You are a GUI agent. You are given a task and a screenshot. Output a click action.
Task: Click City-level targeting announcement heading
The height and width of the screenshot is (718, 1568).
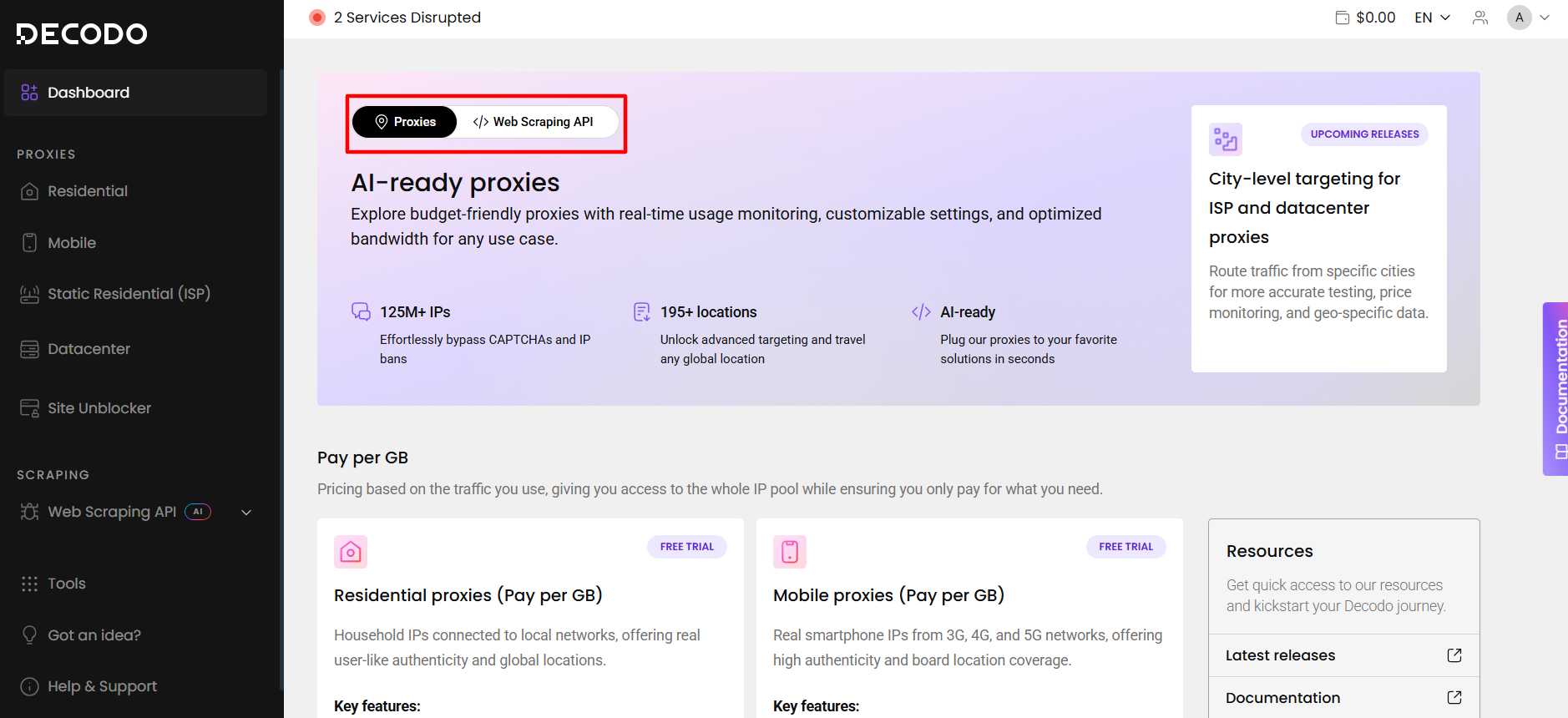[1305, 208]
